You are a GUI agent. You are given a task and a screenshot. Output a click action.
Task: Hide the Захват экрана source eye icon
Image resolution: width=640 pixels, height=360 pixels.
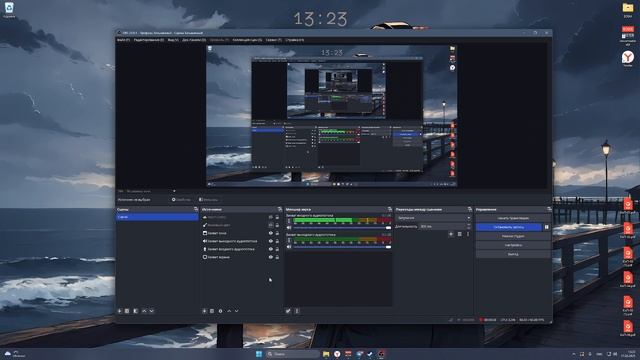coord(270,257)
